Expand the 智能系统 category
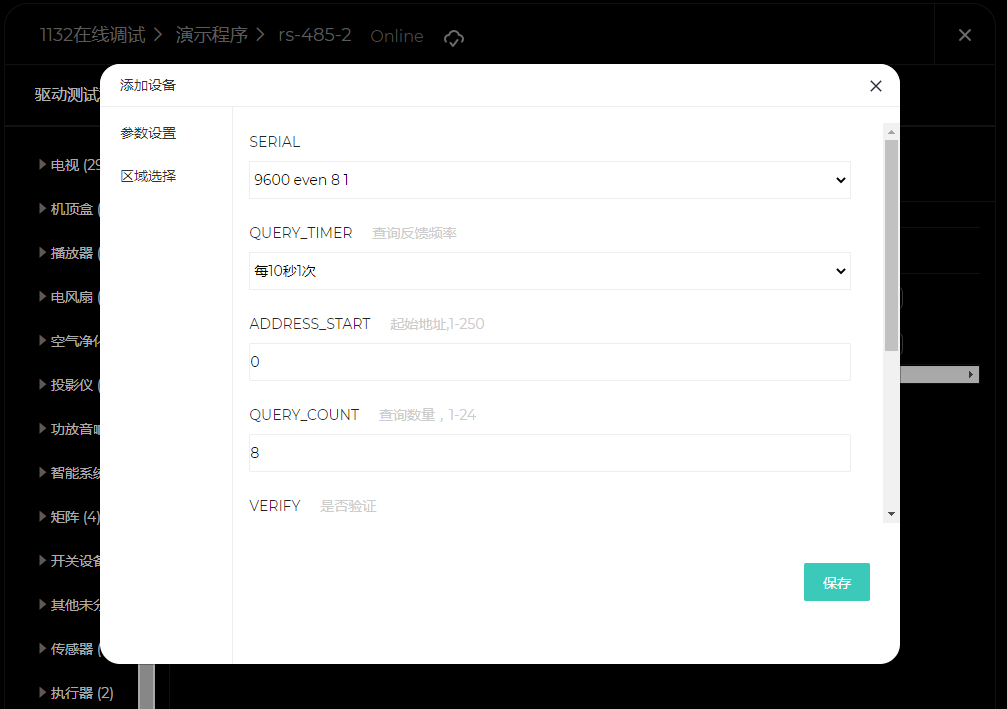This screenshot has width=1007, height=709. [69, 473]
